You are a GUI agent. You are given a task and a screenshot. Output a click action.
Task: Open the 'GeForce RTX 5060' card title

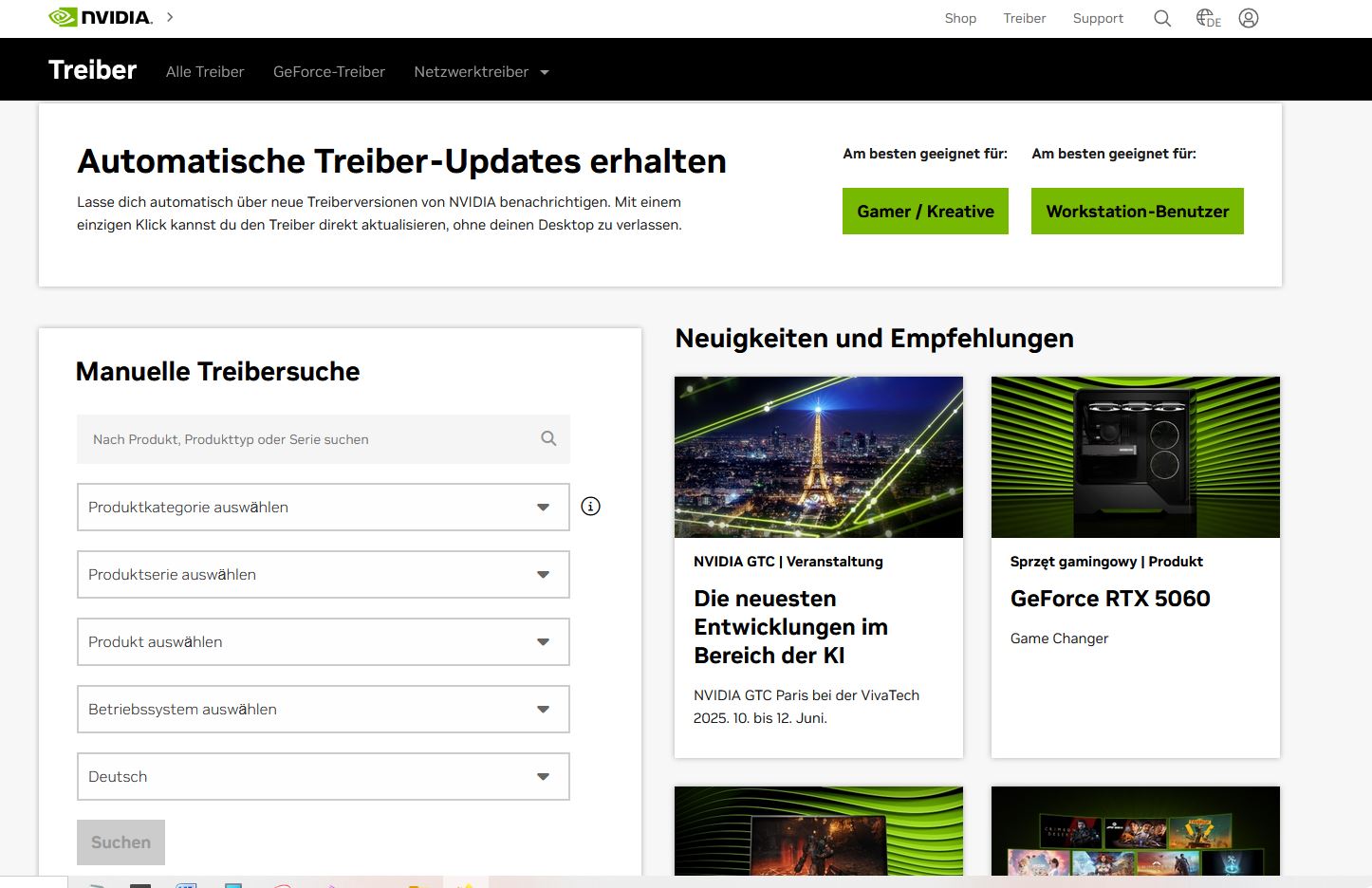point(1110,599)
